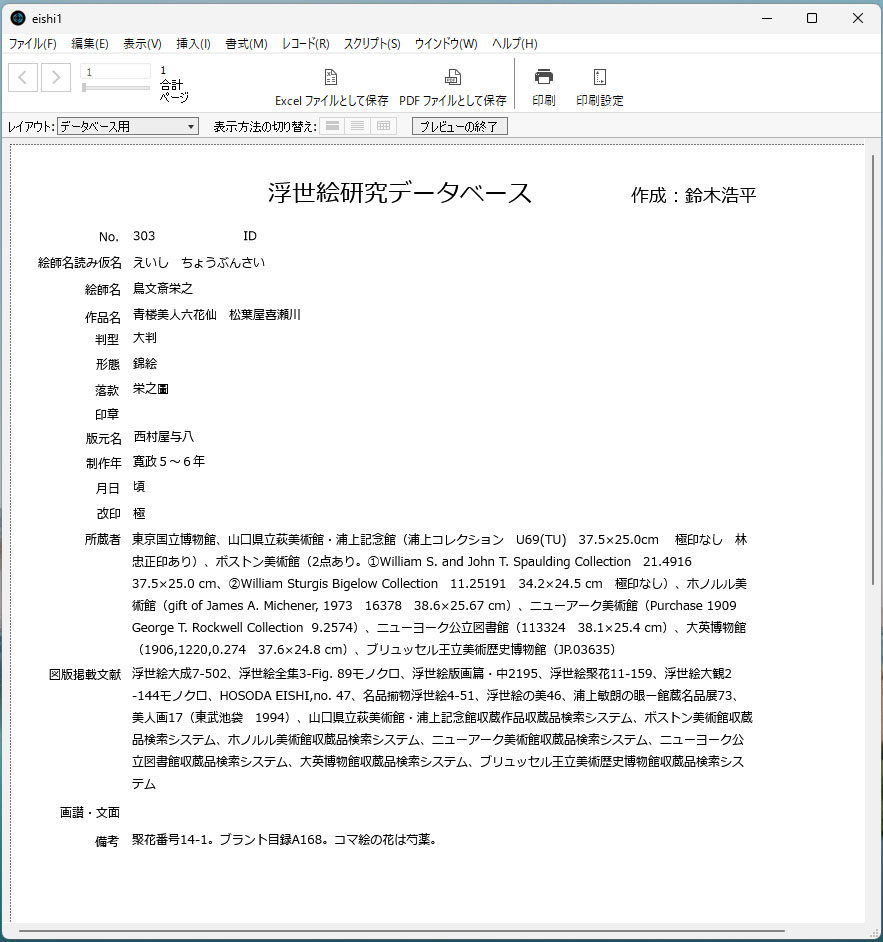Screen dimensions: 883x942
Task: Switch to form view display mode
Action: (x=332, y=126)
